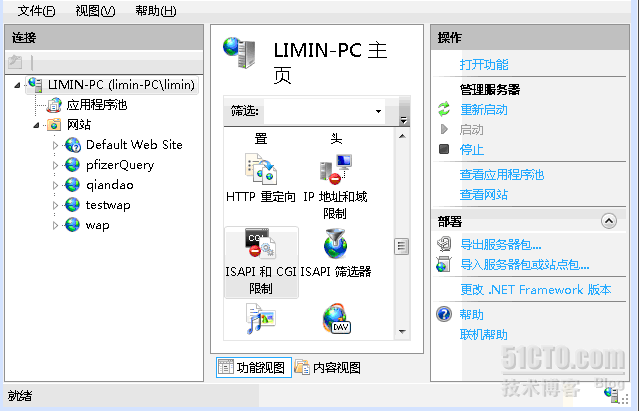Click the feature list scroll down arrow

click(x=402, y=332)
